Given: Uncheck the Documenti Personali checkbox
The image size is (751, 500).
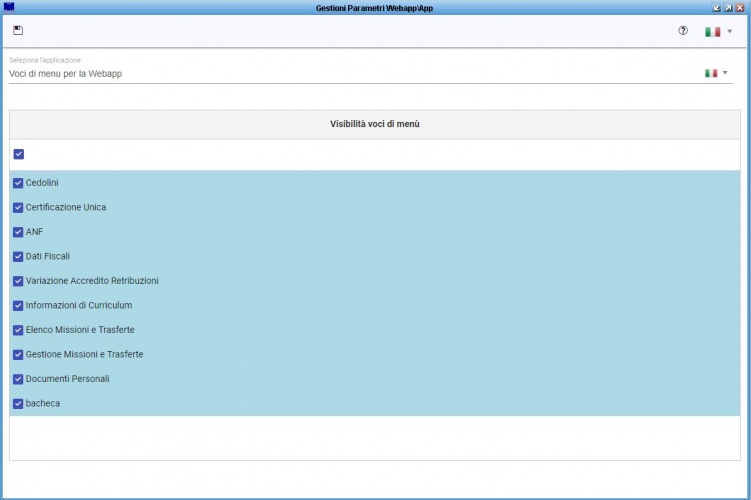Looking at the screenshot, I should point(18,379).
